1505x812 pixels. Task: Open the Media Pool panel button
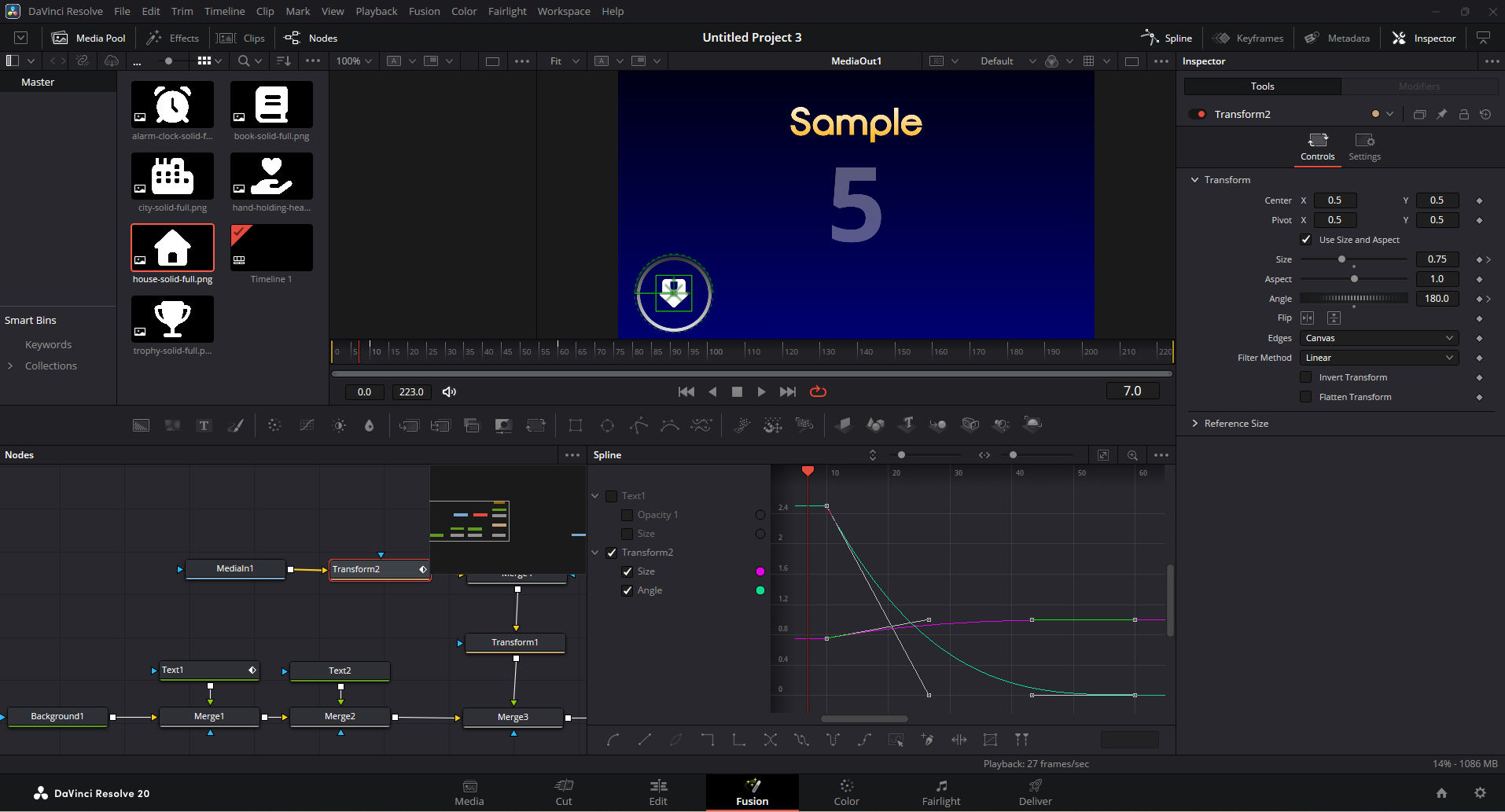coord(89,38)
